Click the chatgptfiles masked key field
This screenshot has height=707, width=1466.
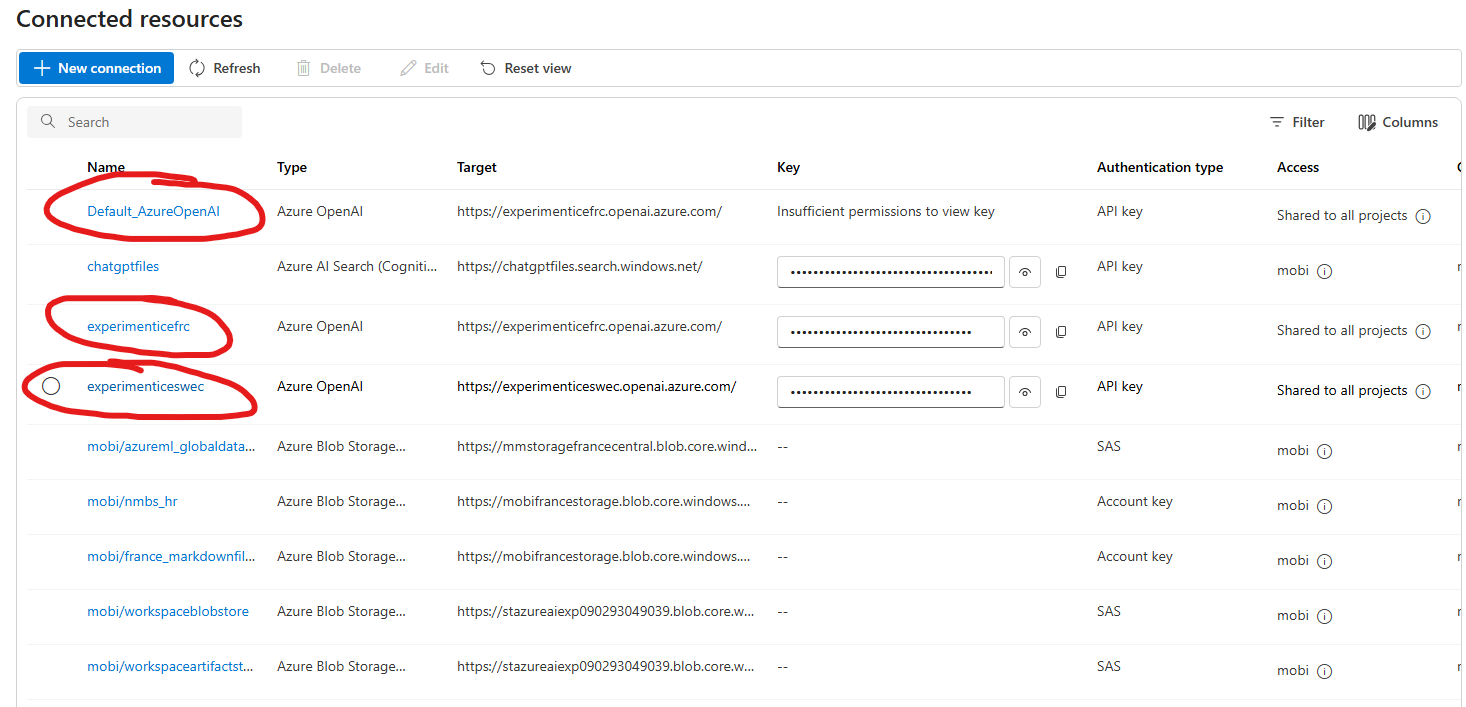(891, 272)
